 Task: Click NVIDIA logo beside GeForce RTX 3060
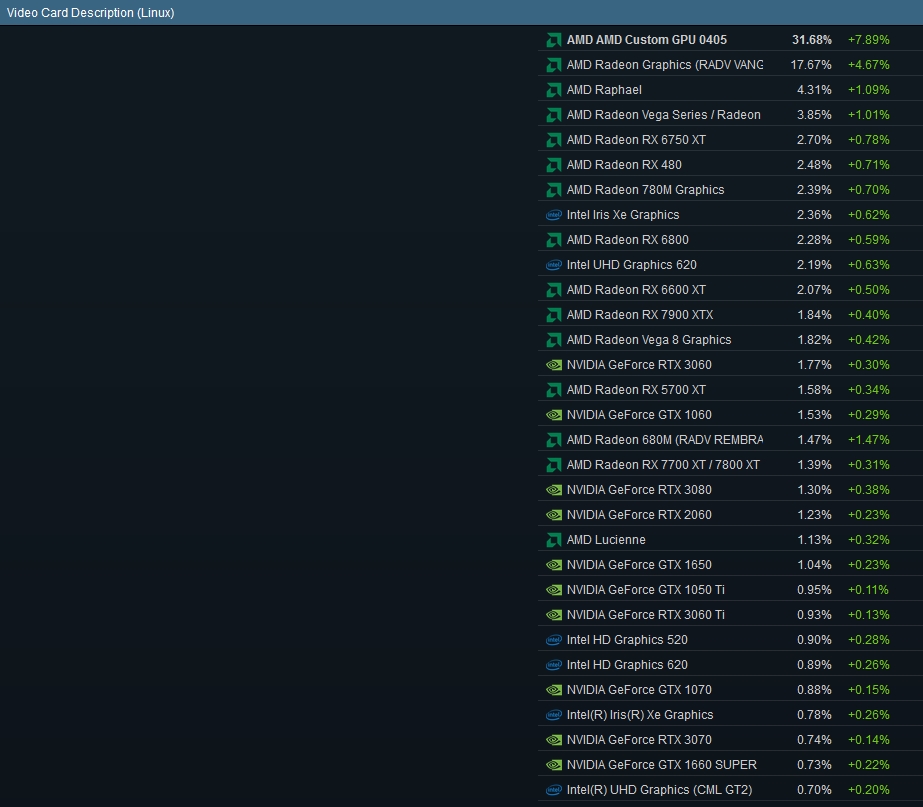click(553, 365)
